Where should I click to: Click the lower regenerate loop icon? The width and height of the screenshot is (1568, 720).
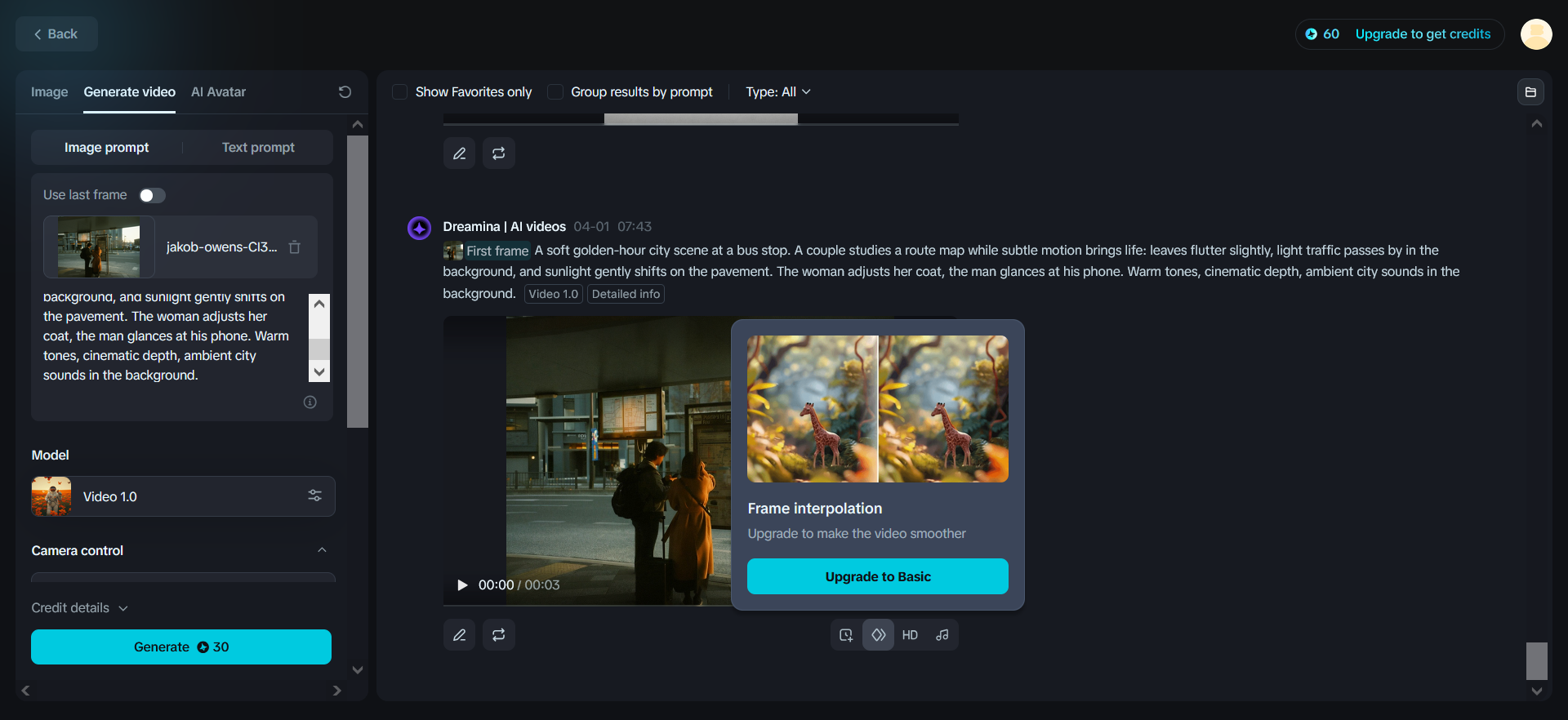pyautogui.click(x=498, y=634)
